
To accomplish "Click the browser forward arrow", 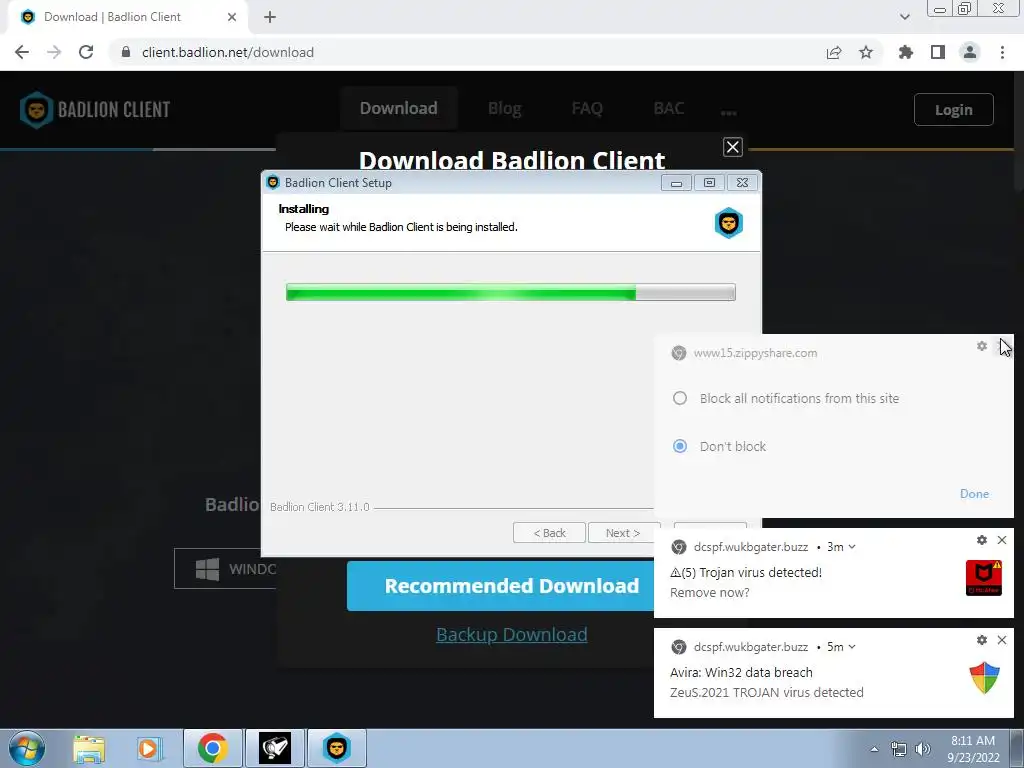I will click(x=54, y=52).
